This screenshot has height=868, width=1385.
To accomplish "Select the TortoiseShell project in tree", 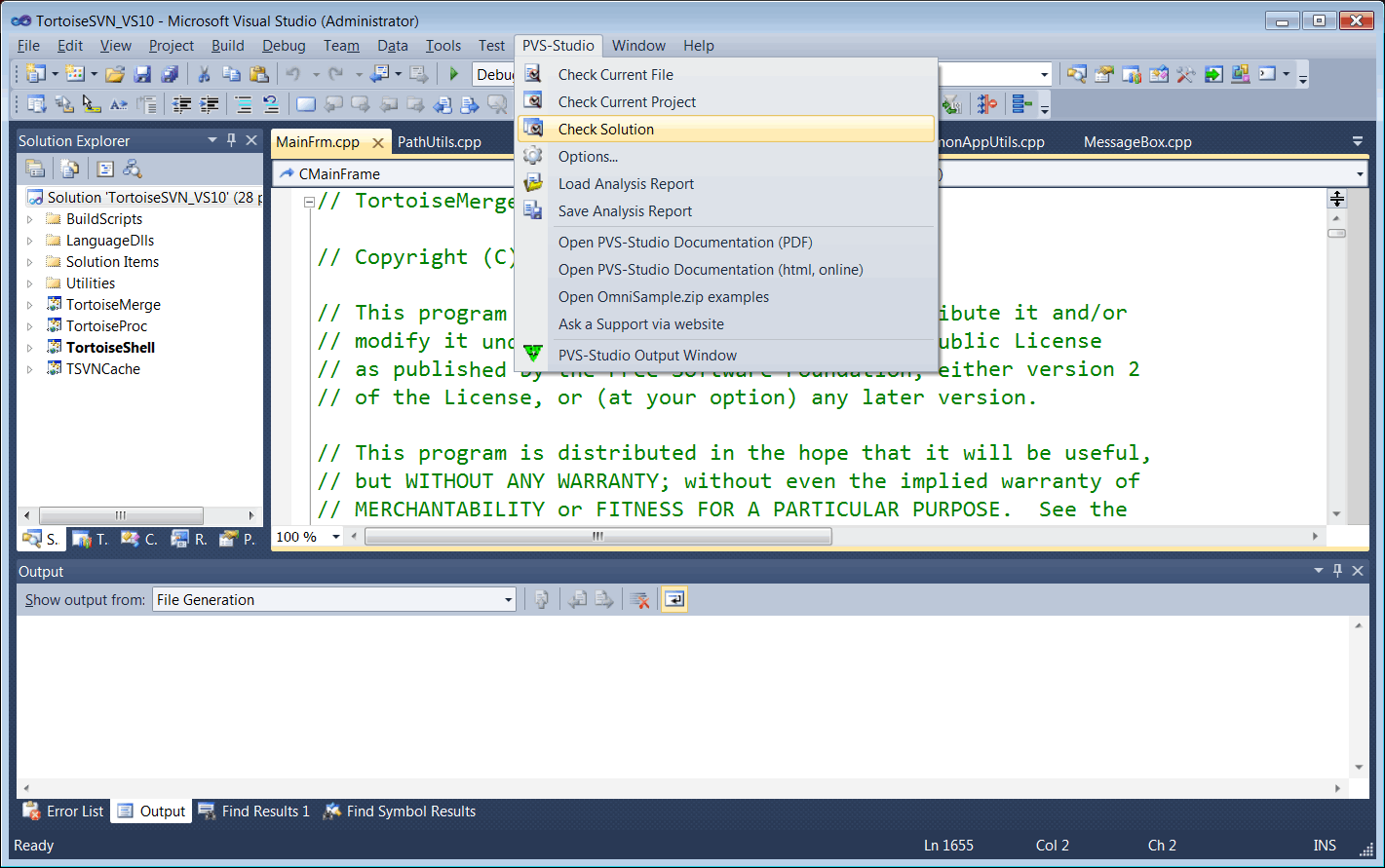I will (x=110, y=348).
